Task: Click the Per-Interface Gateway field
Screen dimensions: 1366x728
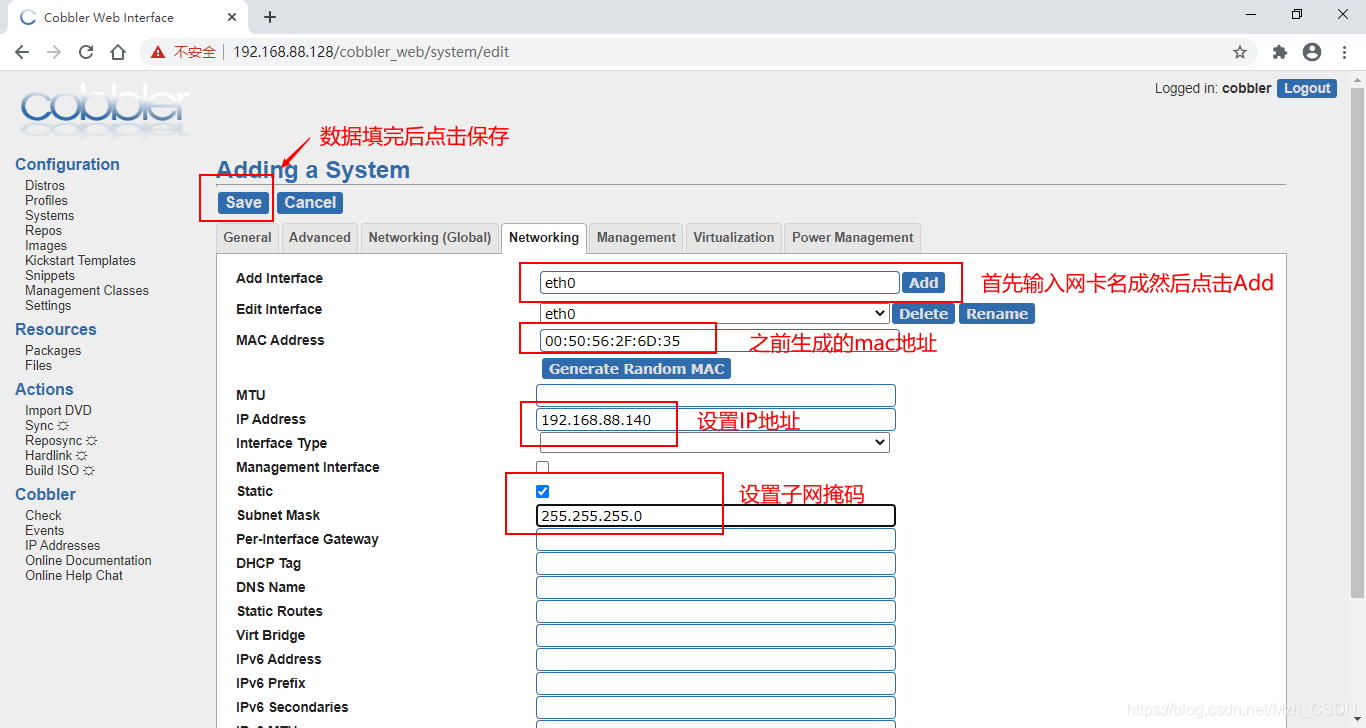Action: pos(716,539)
